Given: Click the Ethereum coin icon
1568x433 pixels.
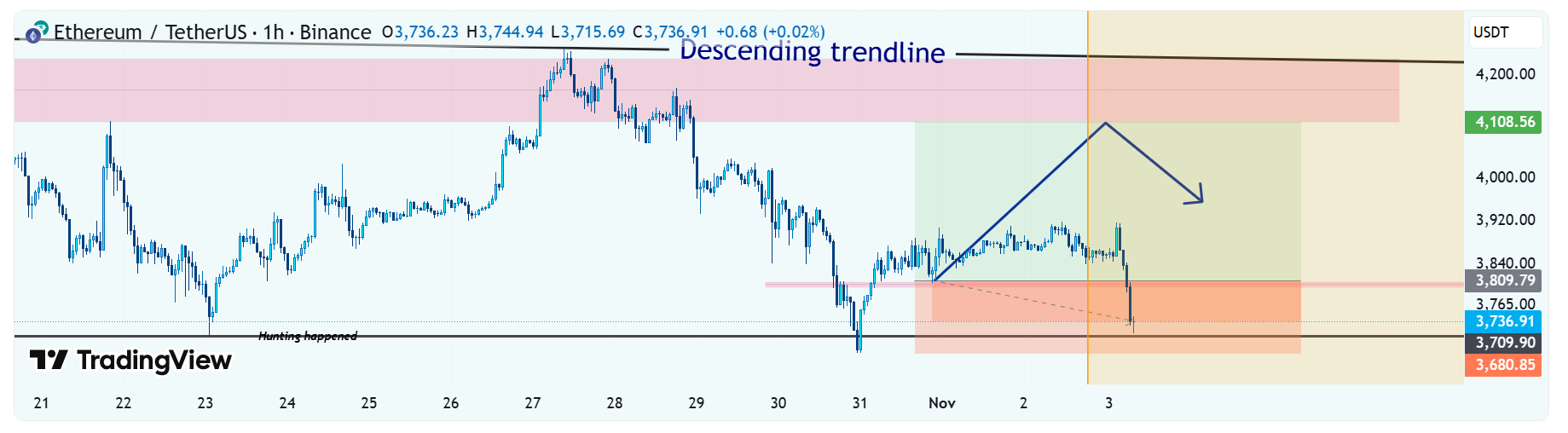Looking at the screenshot, I should tap(33, 36).
